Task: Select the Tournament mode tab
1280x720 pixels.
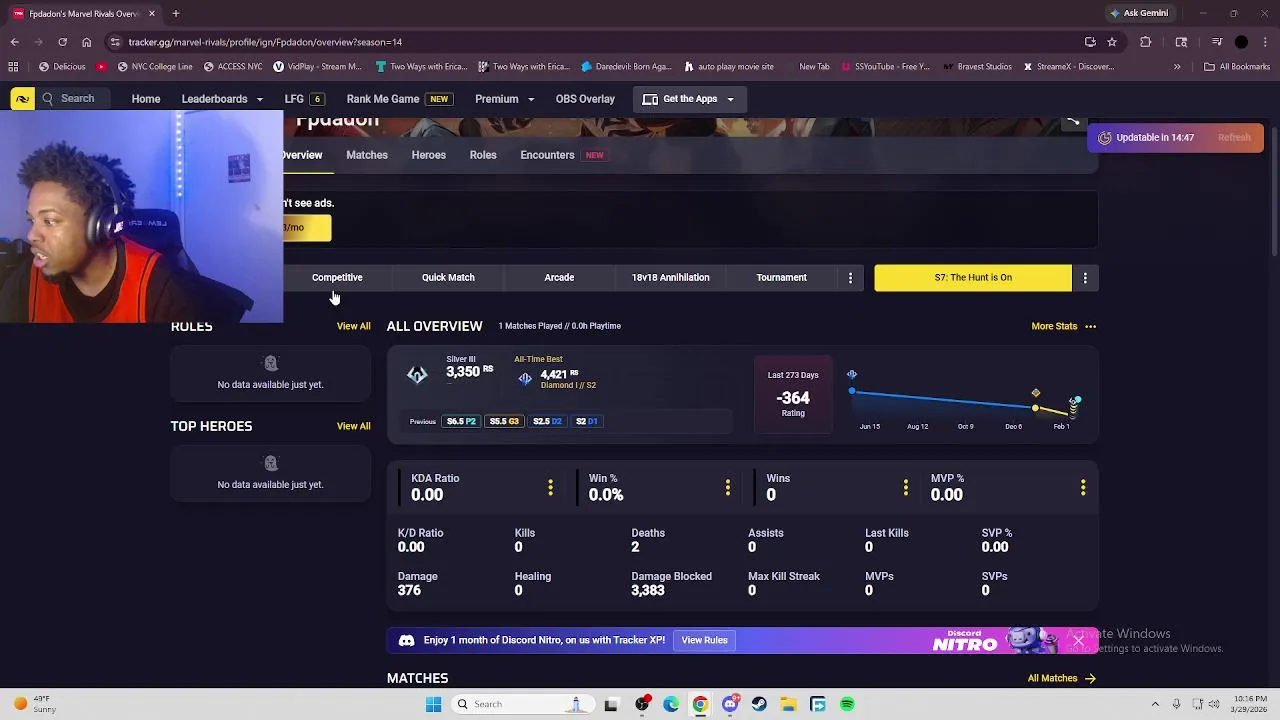Action: pyautogui.click(x=781, y=277)
